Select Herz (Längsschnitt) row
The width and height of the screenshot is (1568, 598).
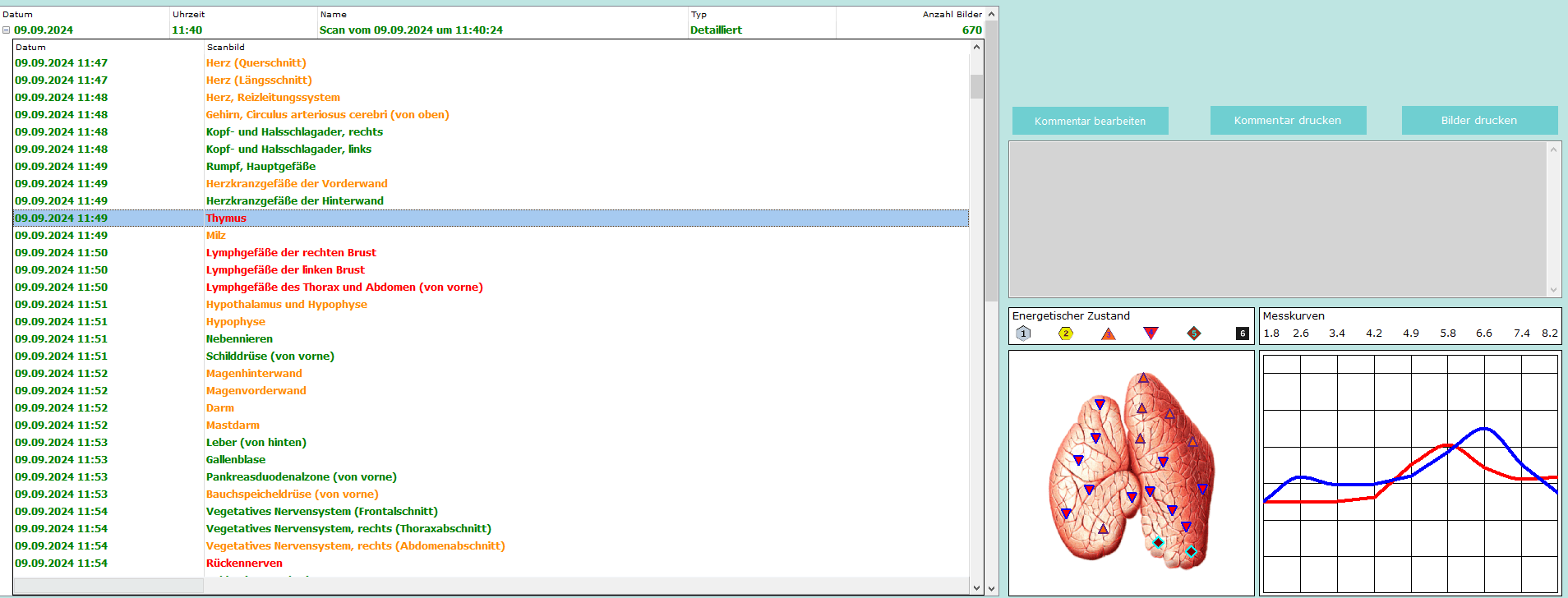coord(491,80)
